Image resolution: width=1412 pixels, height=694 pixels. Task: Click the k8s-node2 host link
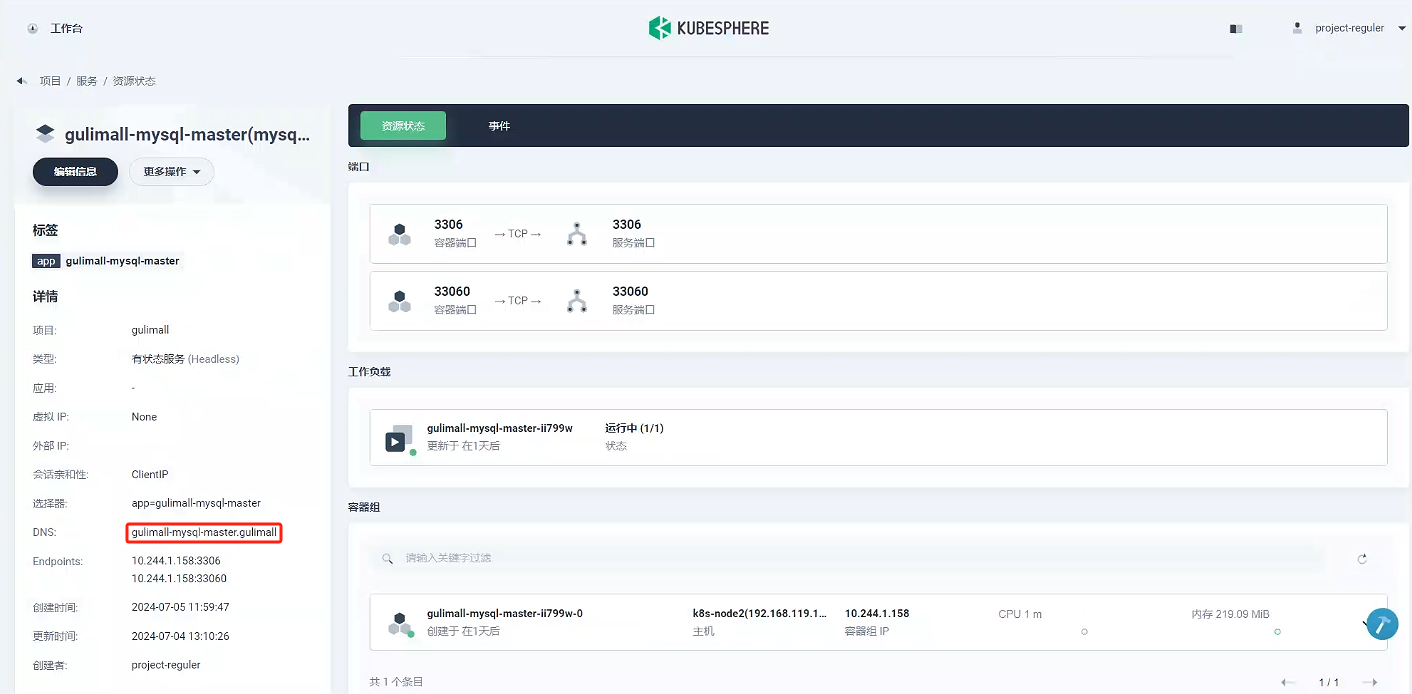click(760, 613)
